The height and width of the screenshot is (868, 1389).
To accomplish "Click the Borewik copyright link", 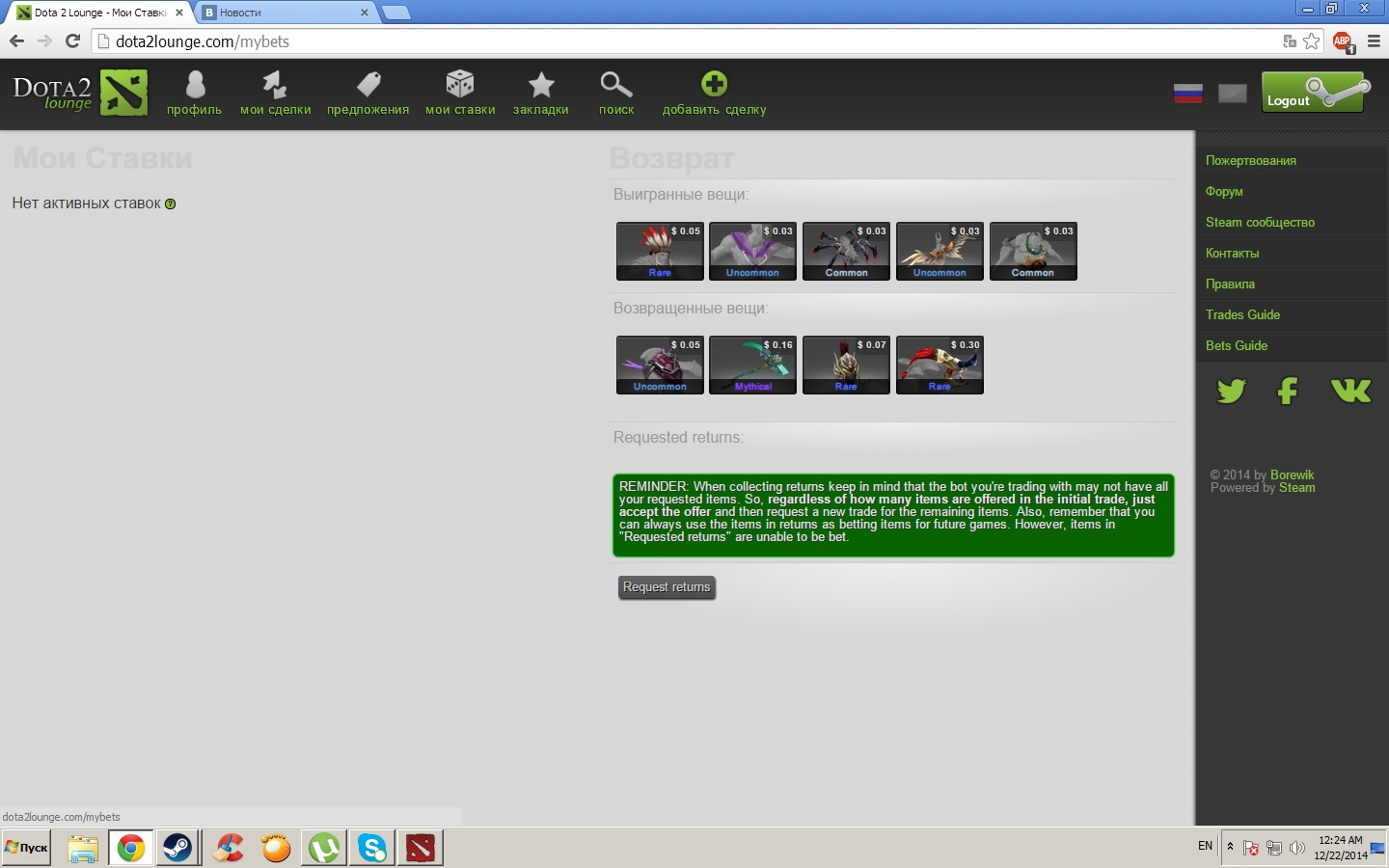I will (1292, 475).
